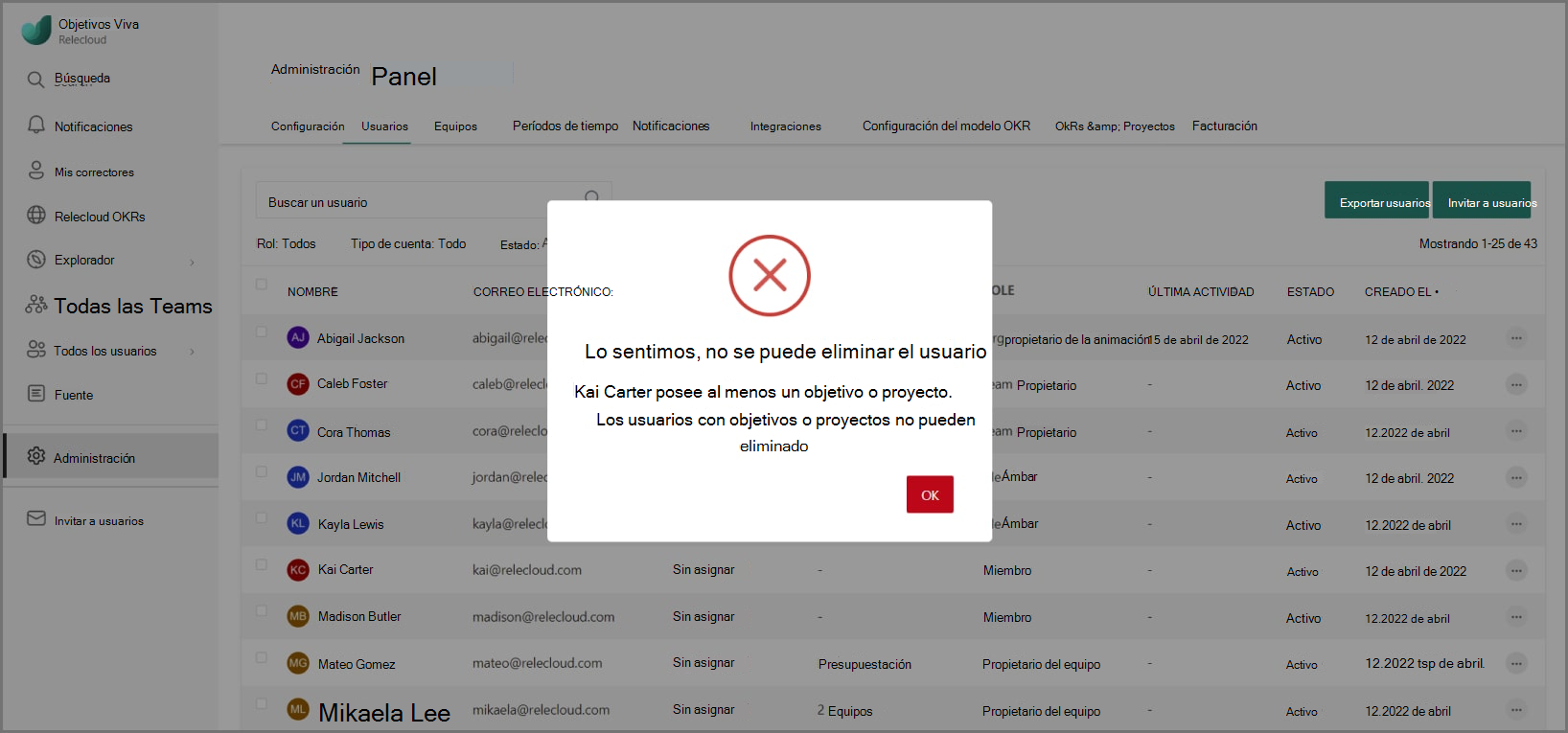
Task: Switch to Usuarios tab
Action: point(384,126)
